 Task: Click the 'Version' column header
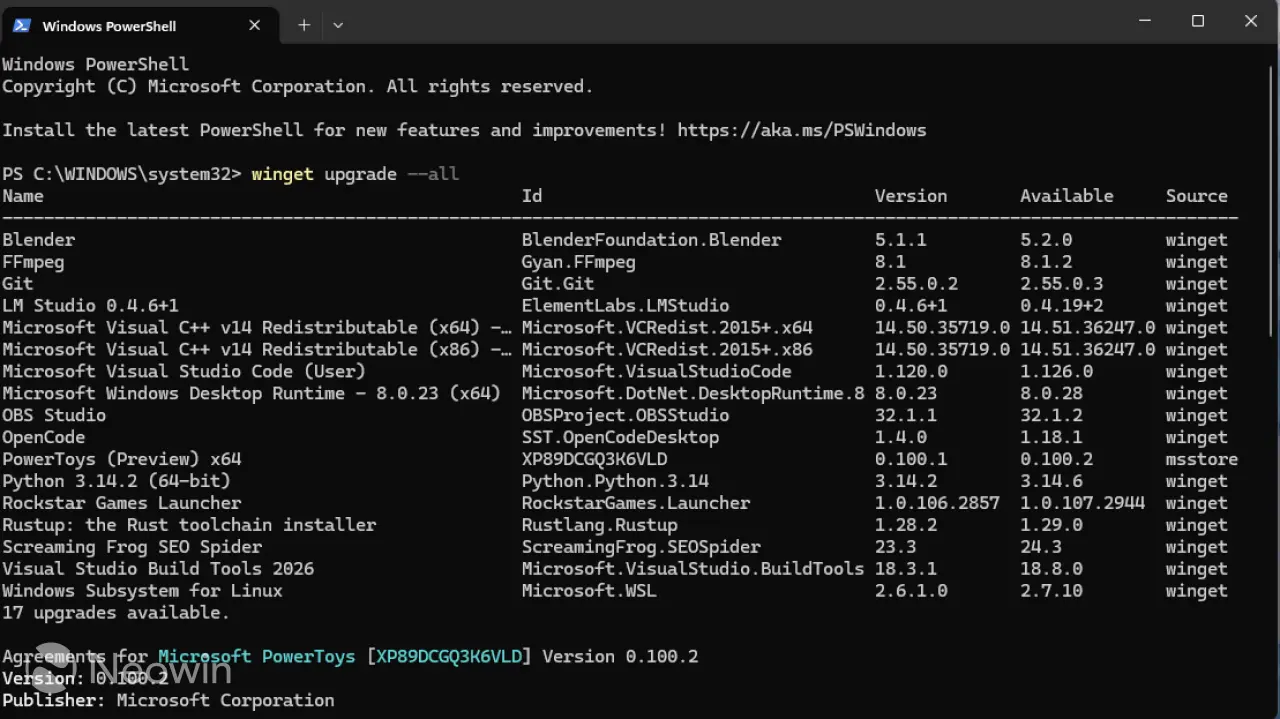click(x=911, y=196)
